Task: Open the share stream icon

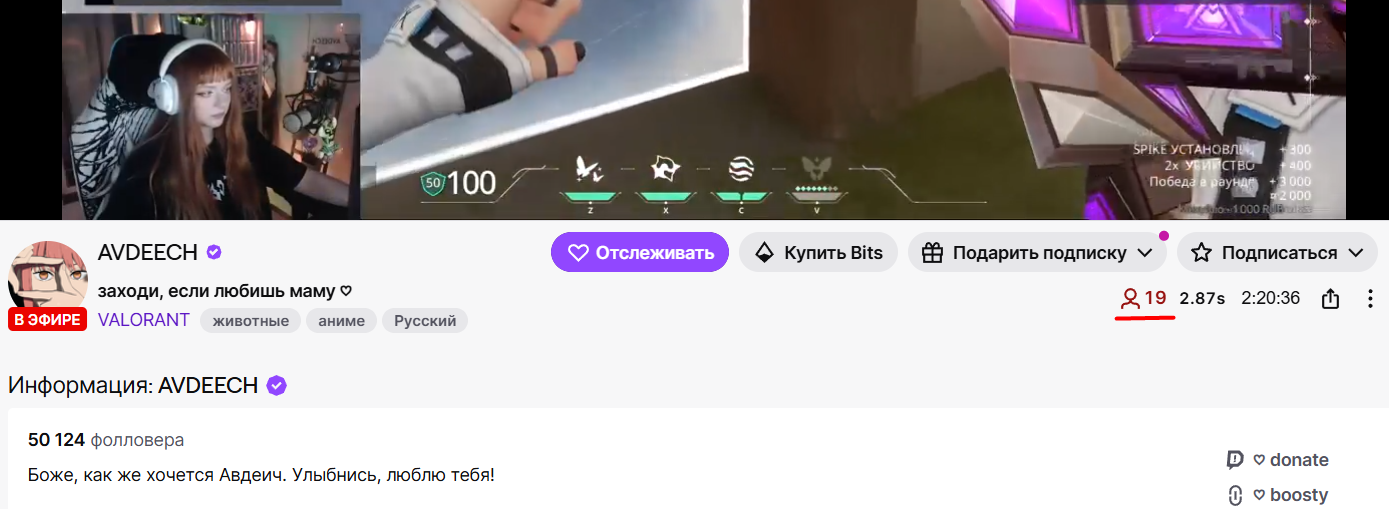Action: tap(1330, 298)
